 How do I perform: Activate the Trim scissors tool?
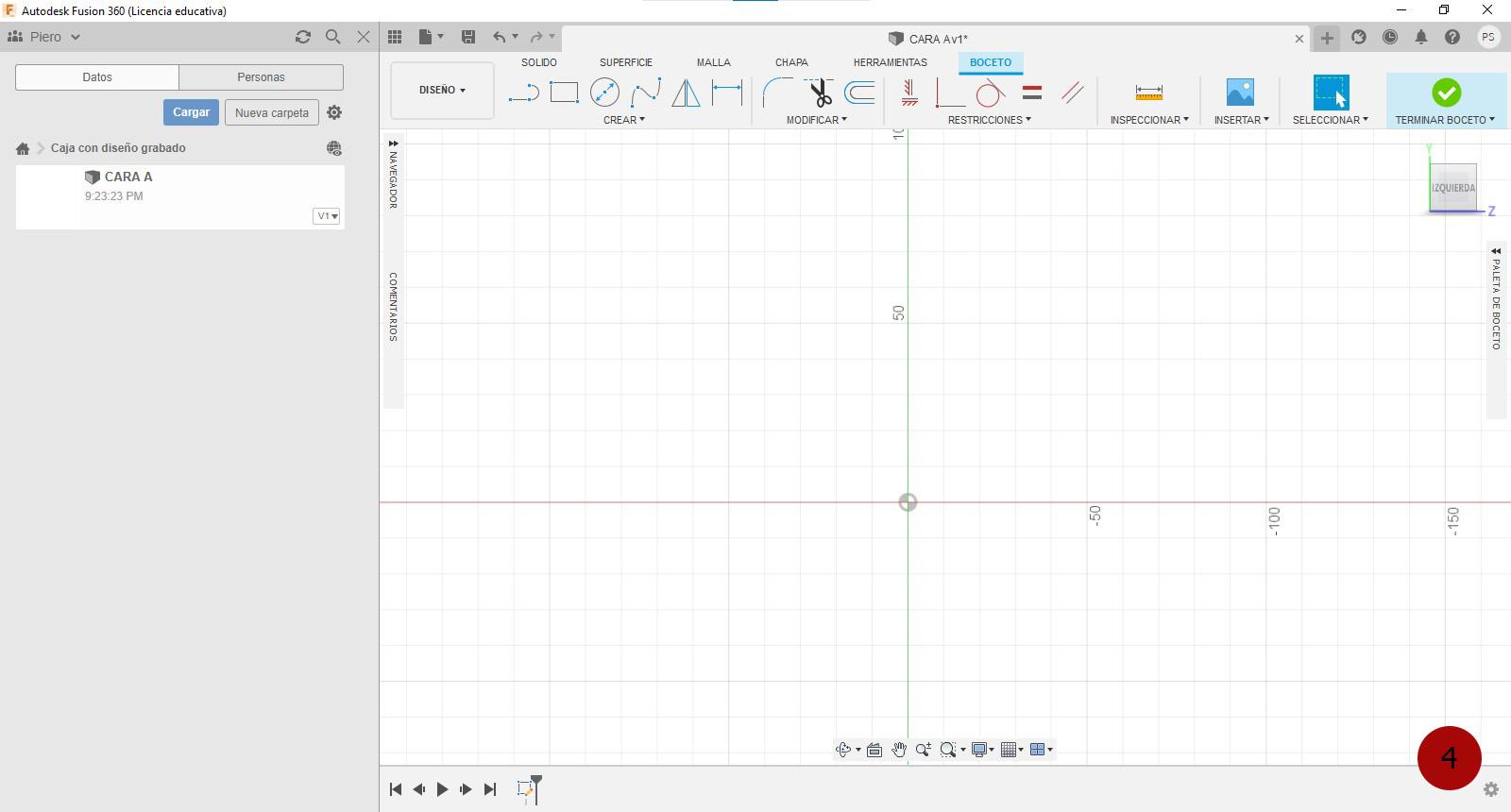pyautogui.click(x=820, y=93)
